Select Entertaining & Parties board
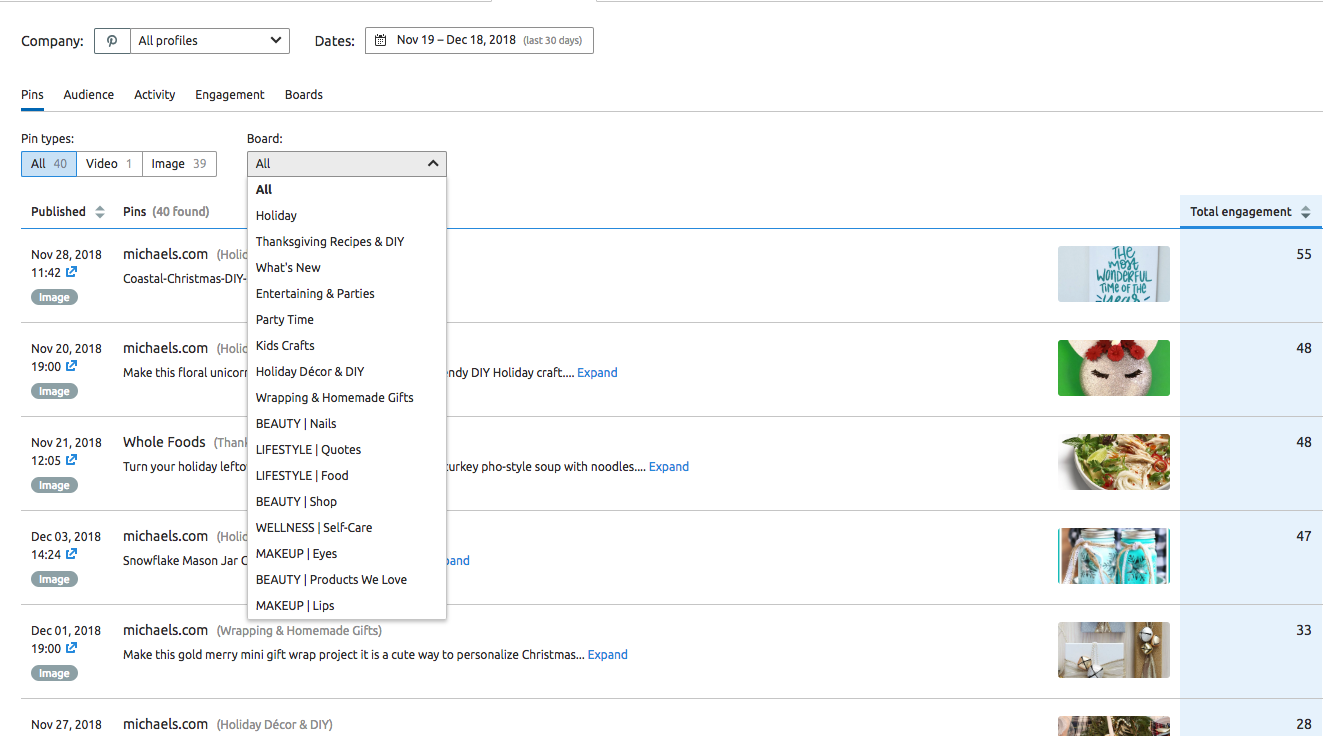1323x736 pixels. [x=347, y=294]
